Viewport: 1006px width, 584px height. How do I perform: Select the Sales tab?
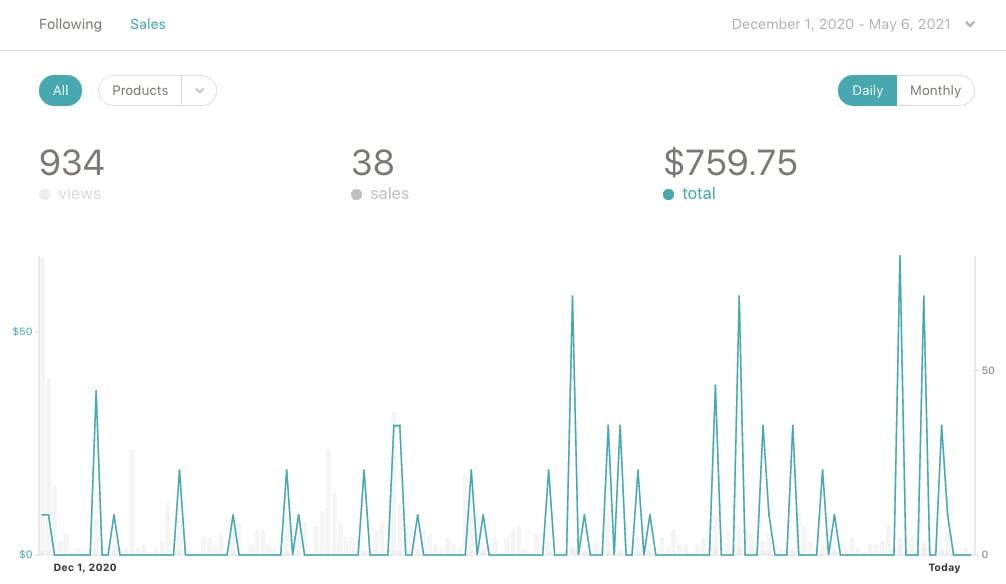(x=148, y=24)
